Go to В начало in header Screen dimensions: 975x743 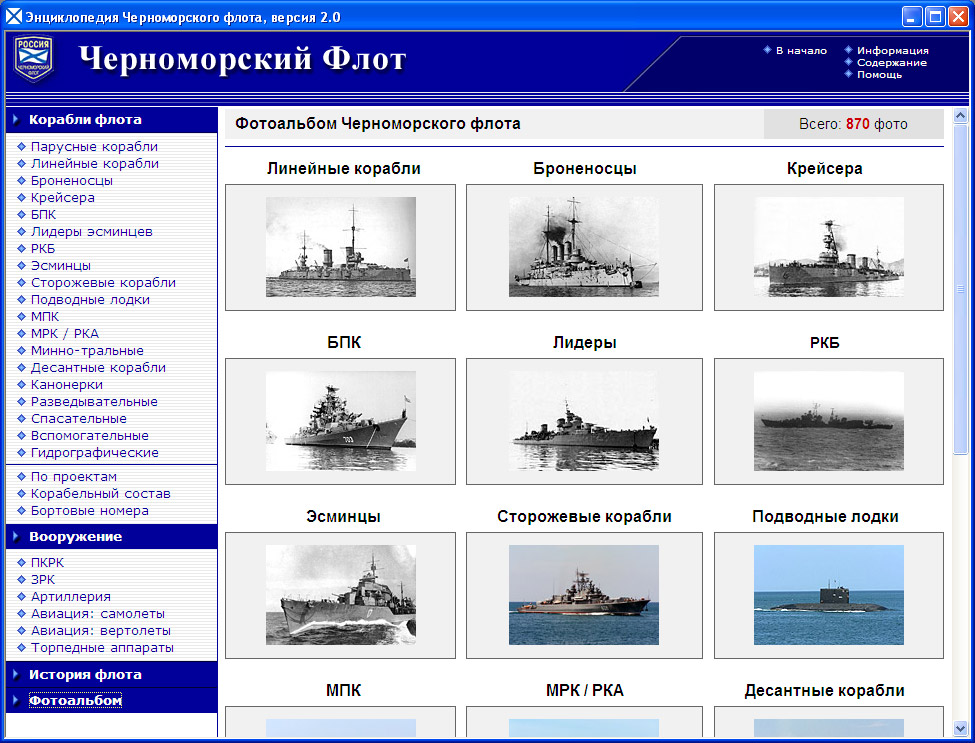click(802, 51)
